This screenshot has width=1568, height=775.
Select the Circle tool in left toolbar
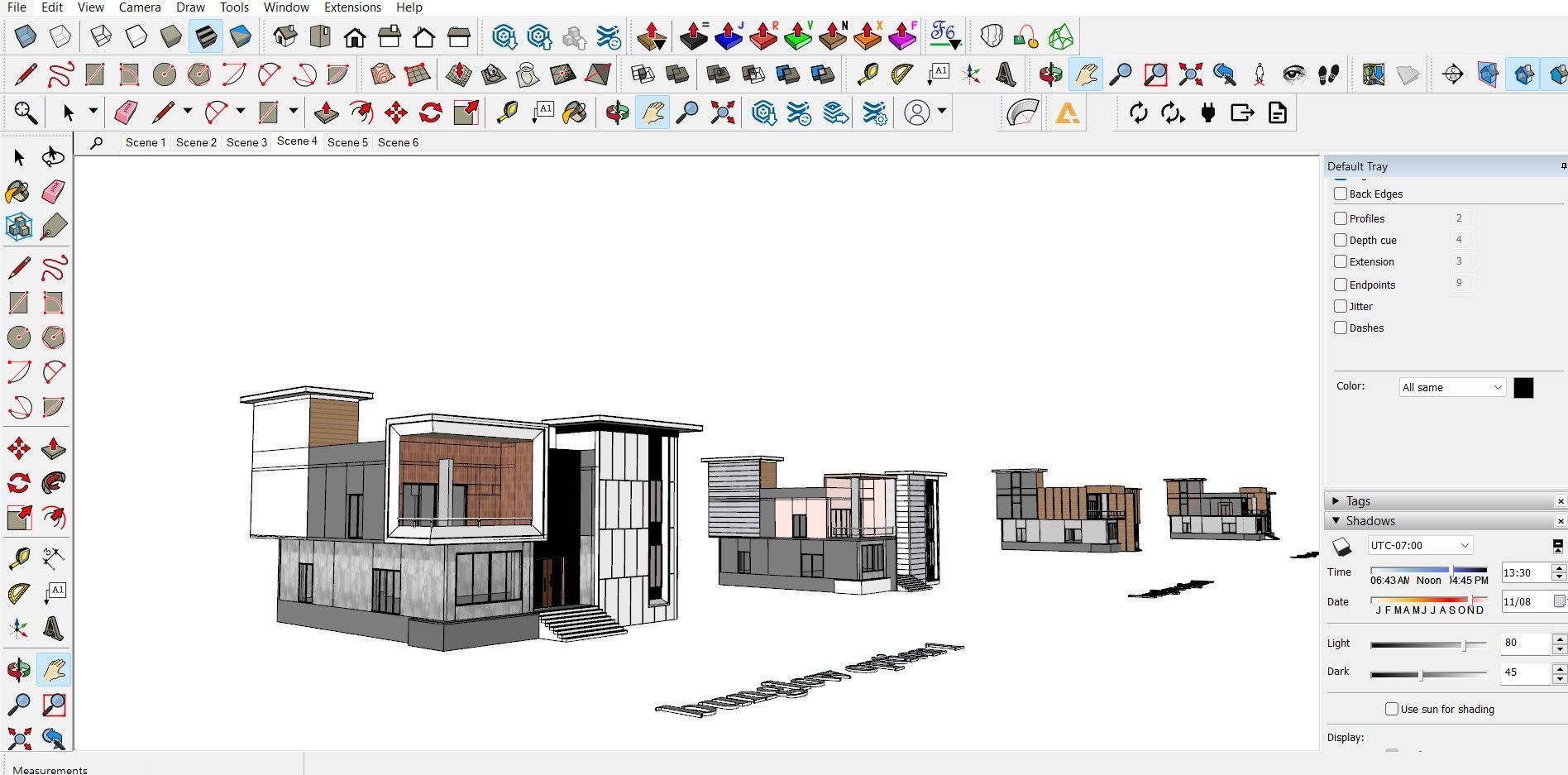18,337
